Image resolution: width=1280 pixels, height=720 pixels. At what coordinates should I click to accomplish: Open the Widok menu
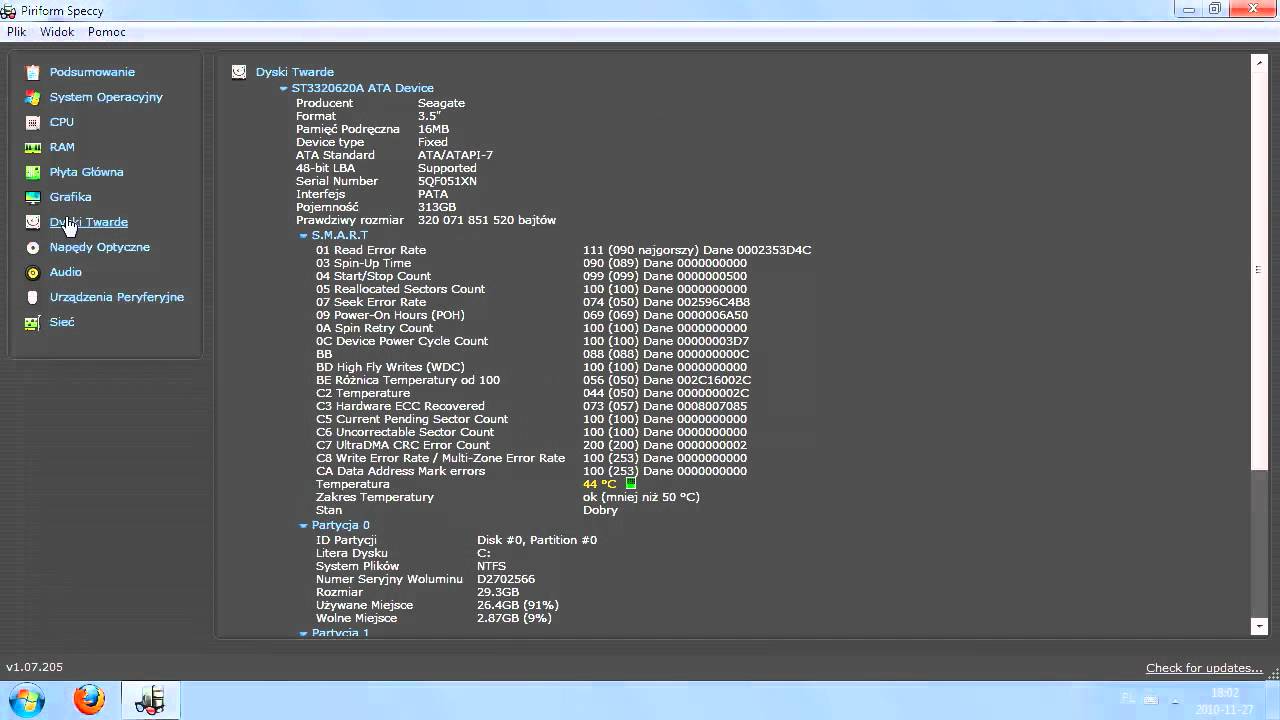tap(57, 32)
